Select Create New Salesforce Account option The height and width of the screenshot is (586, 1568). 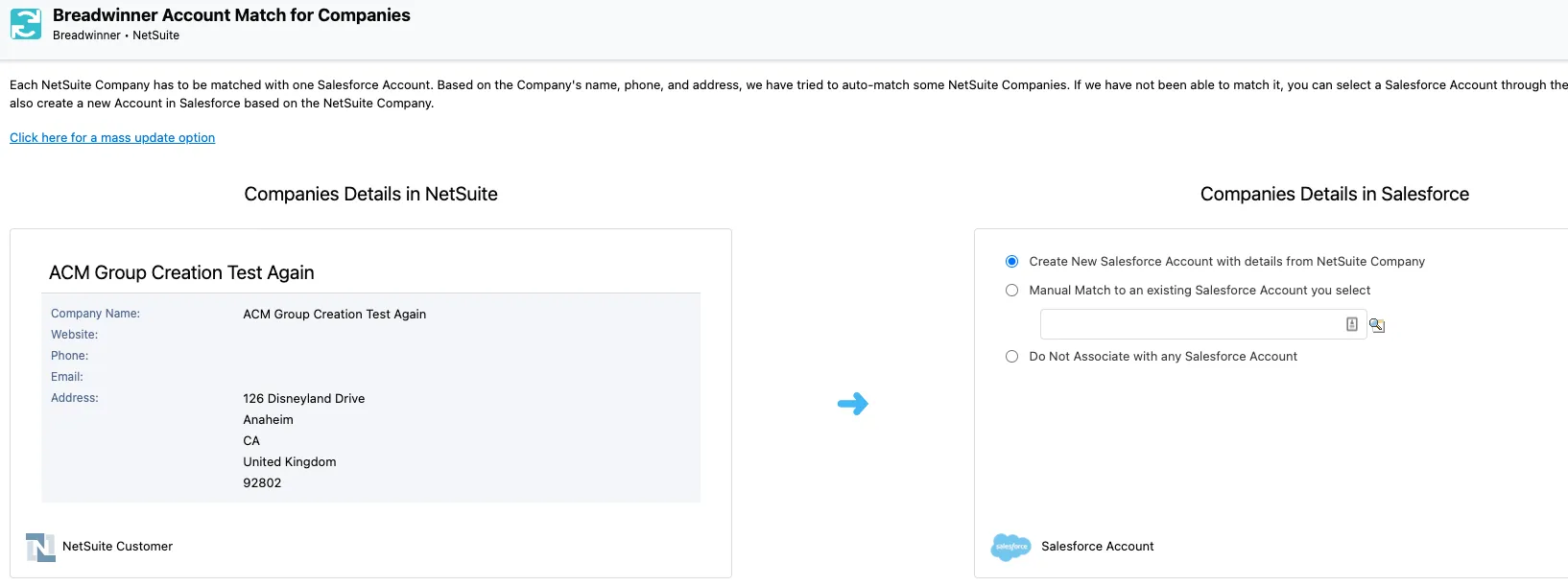point(1011,262)
